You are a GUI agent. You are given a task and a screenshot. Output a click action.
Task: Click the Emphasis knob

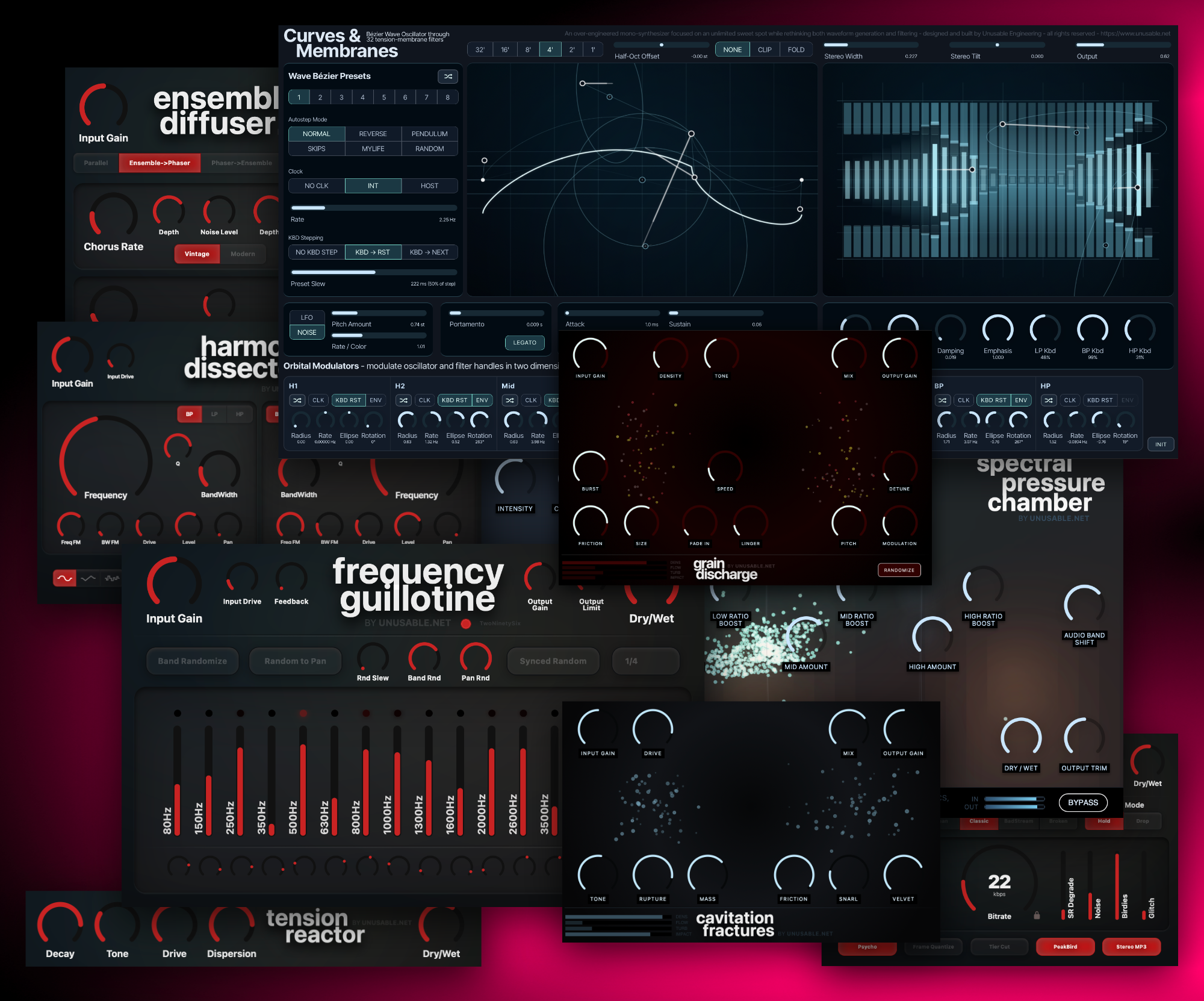pyautogui.click(x=998, y=329)
